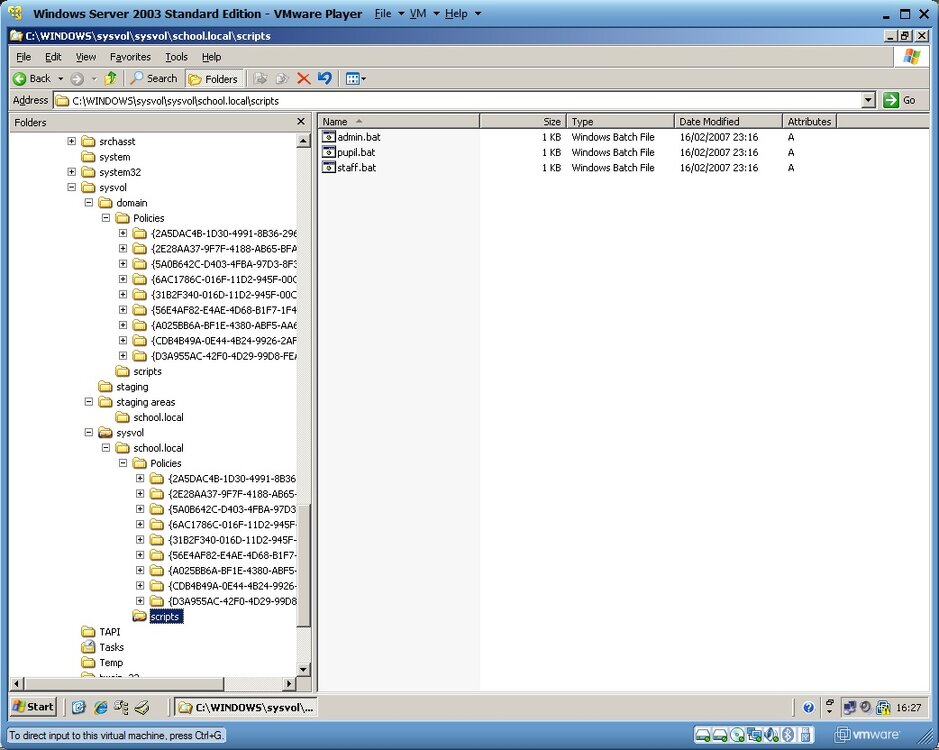
Task: Click the blue help tray icon
Action: (808, 707)
